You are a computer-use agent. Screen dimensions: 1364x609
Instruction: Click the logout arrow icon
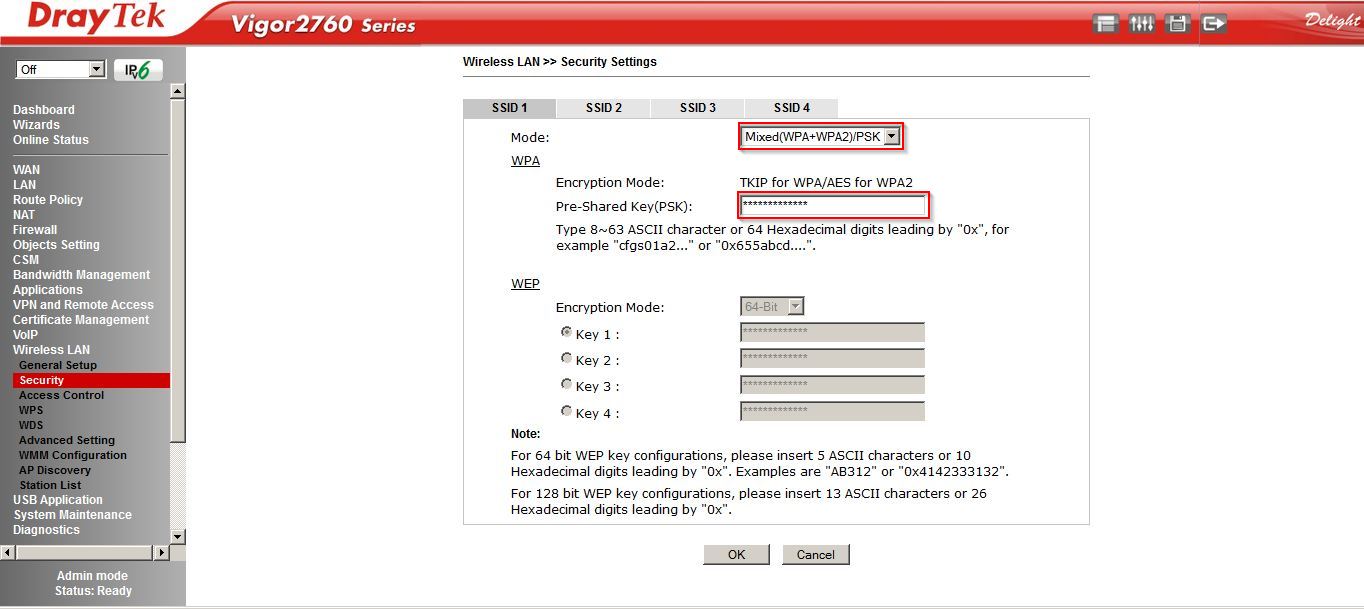tap(1214, 24)
